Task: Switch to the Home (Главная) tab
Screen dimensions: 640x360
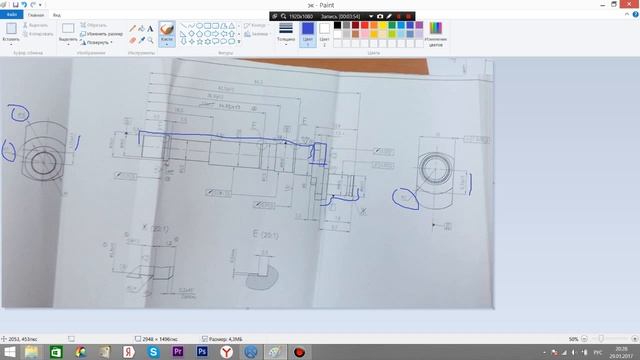Action: [36, 15]
